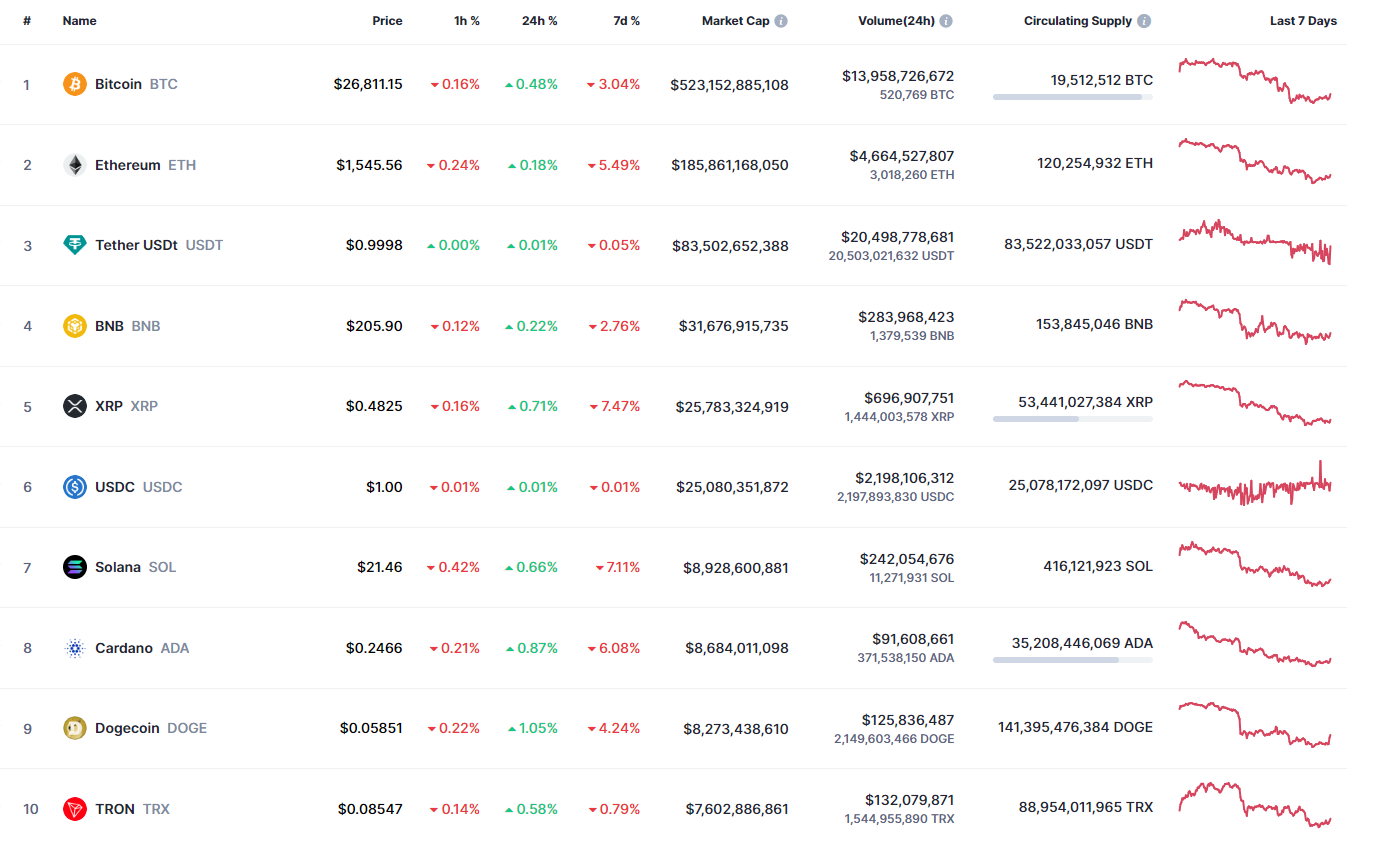1389x841 pixels.
Task: Click the Bitcoin coin logo icon
Action: pyautogui.click(x=75, y=84)
